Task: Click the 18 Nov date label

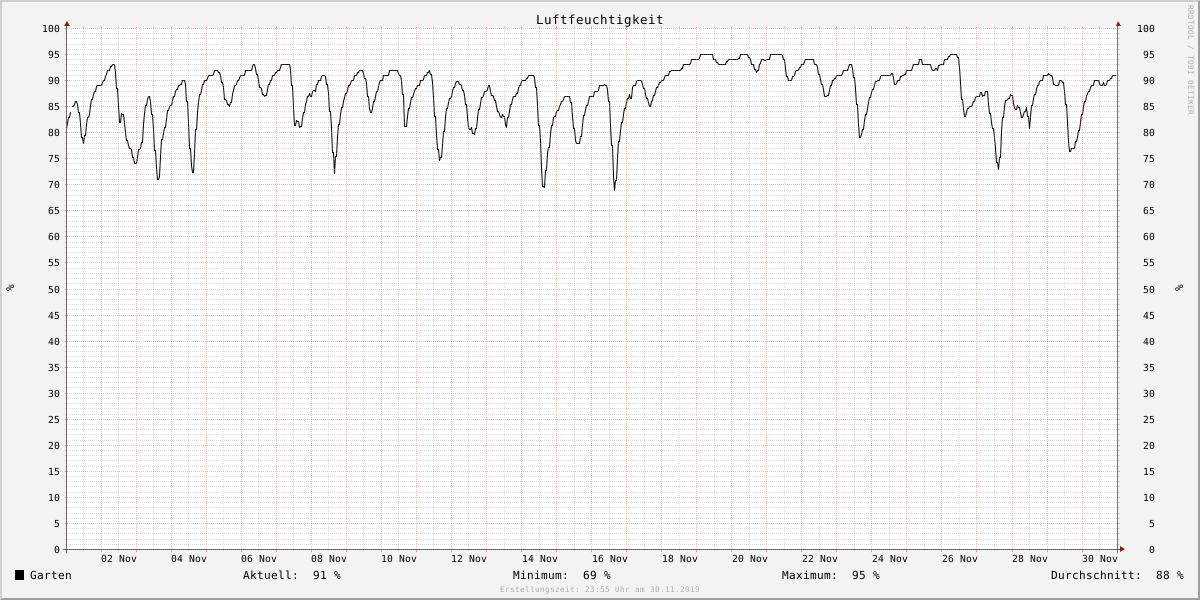Action: click(x=680, y=558)
